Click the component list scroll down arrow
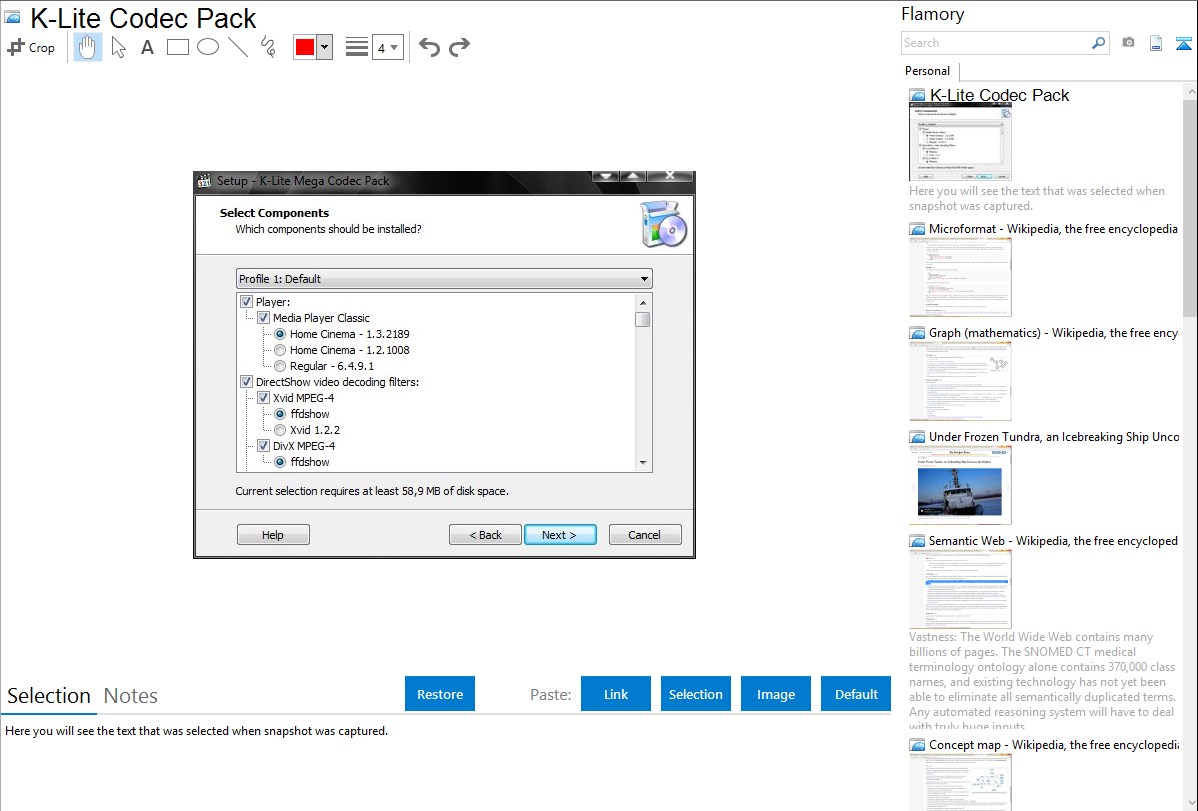1198x811 pixels. coord(643,462)
